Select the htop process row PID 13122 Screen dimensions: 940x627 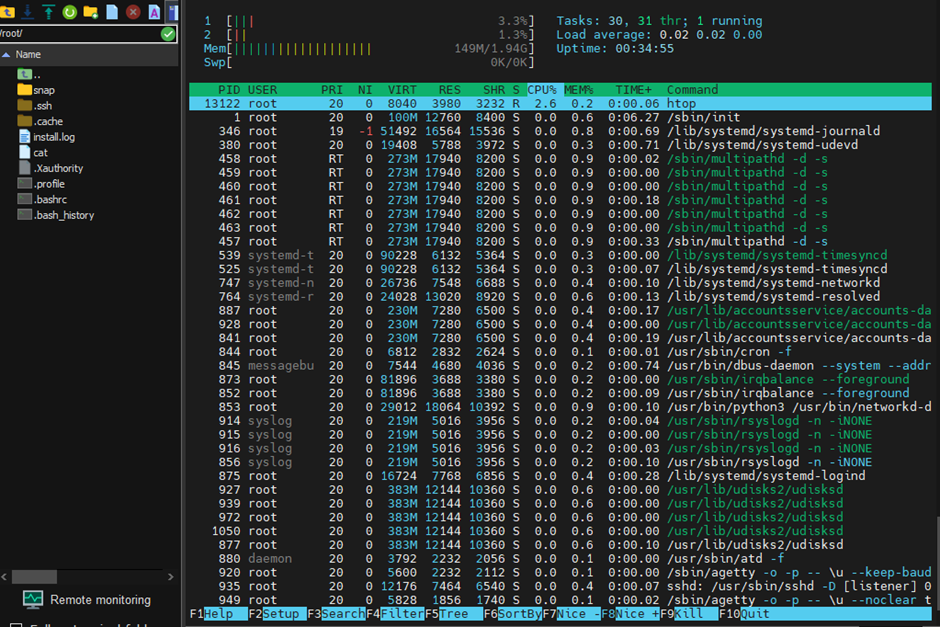560,104
